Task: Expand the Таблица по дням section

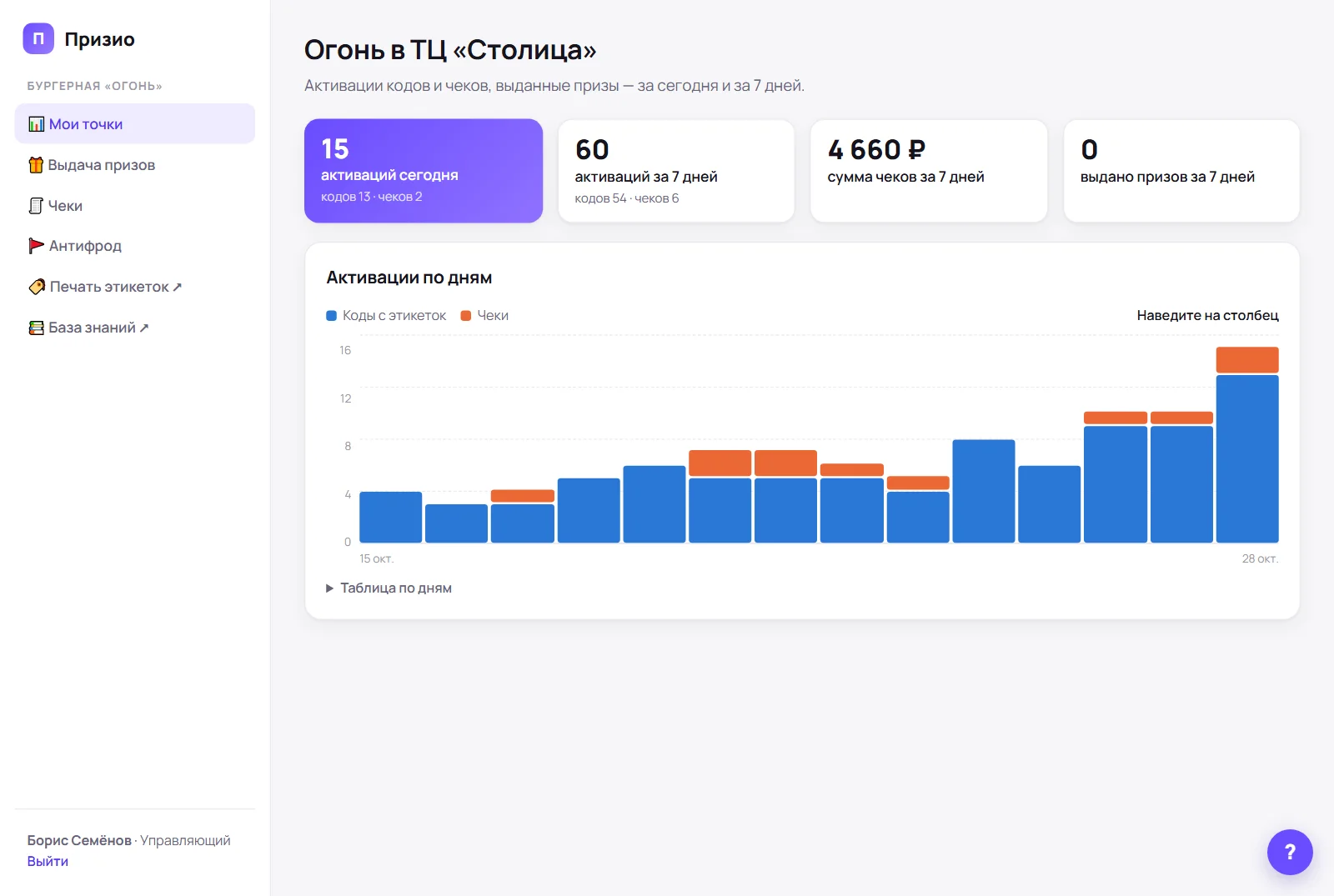Action: 389,588
